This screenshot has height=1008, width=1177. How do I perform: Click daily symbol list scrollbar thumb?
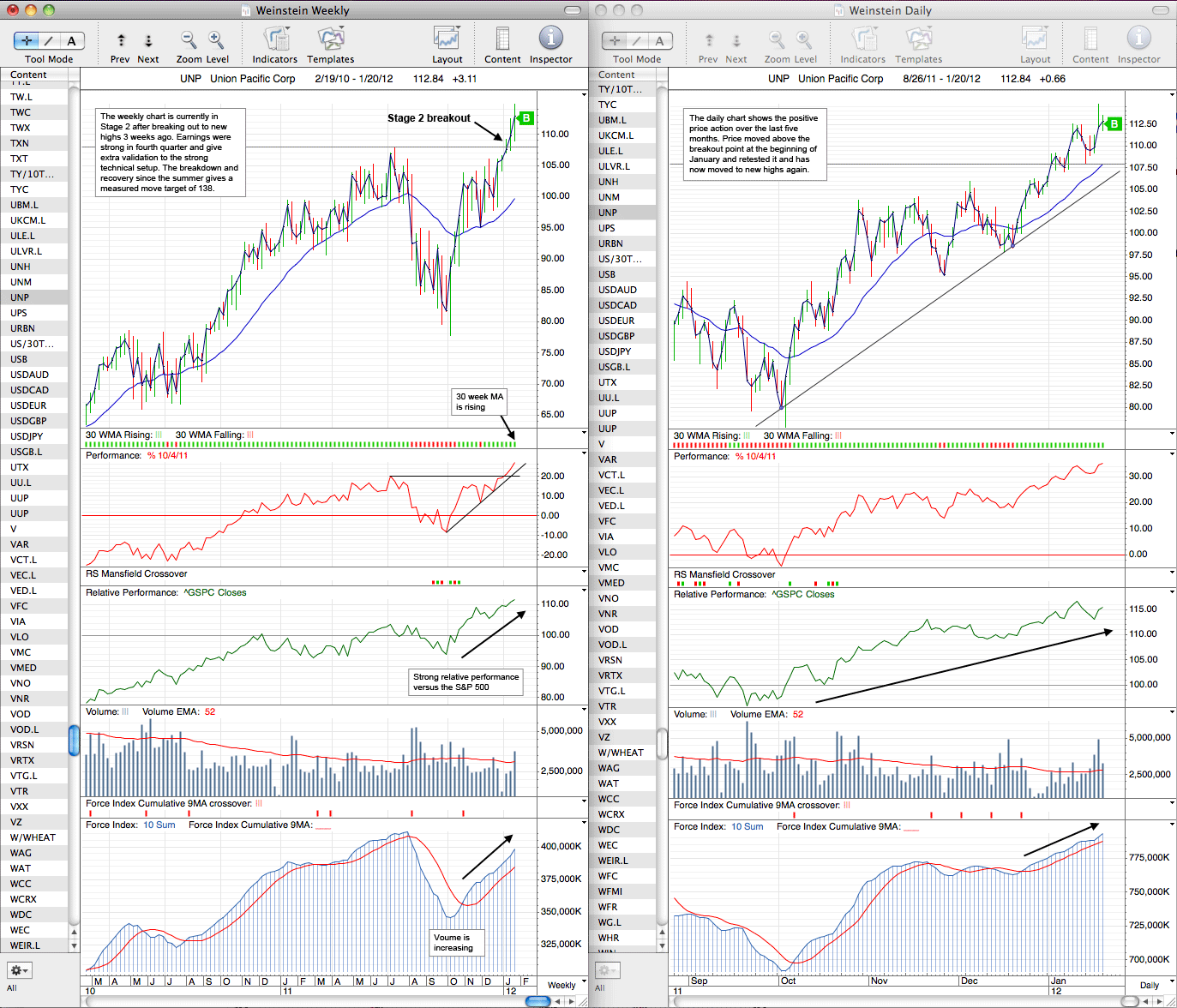tap(662, 744)
